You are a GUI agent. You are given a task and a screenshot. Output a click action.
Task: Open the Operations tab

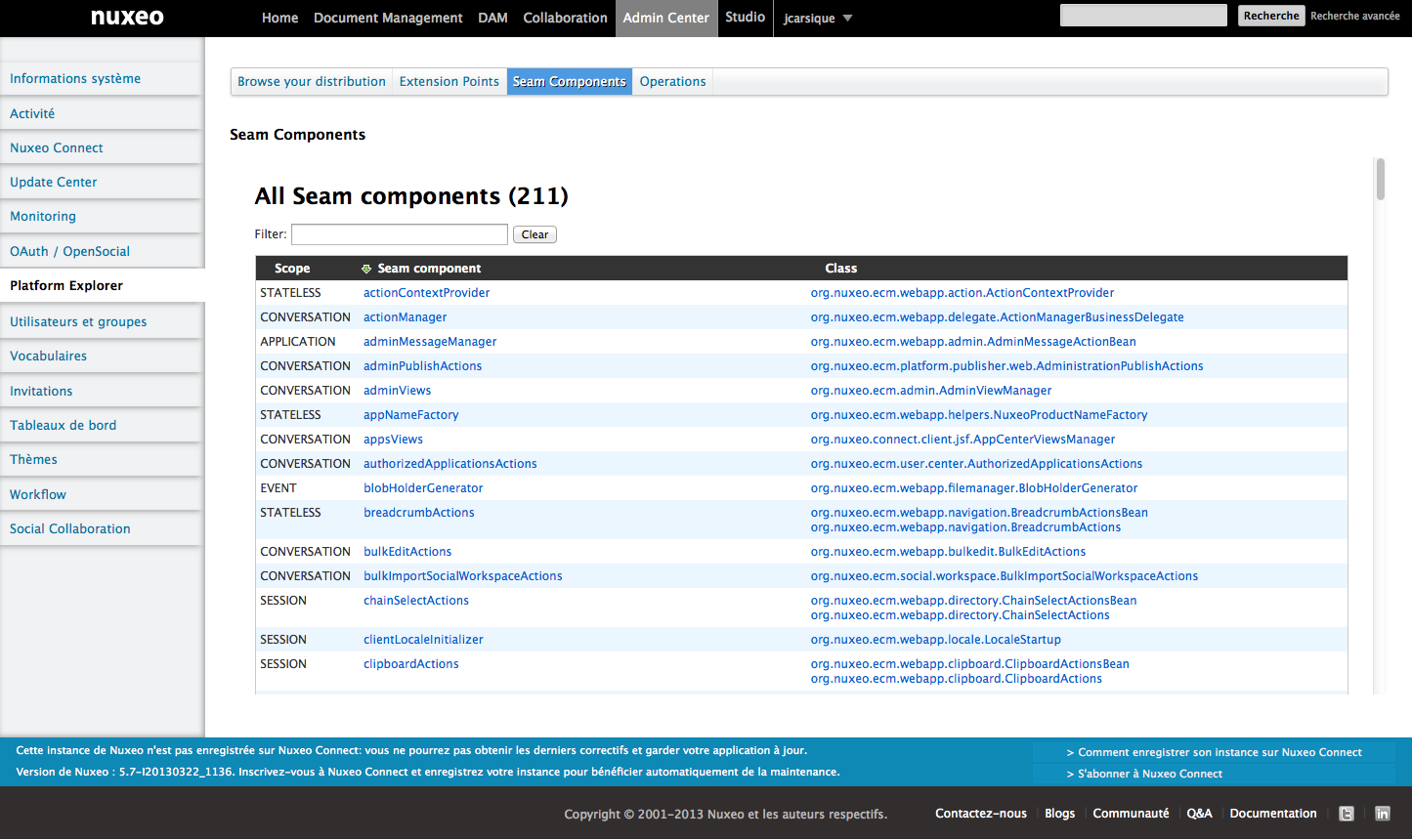pos(672,82)
